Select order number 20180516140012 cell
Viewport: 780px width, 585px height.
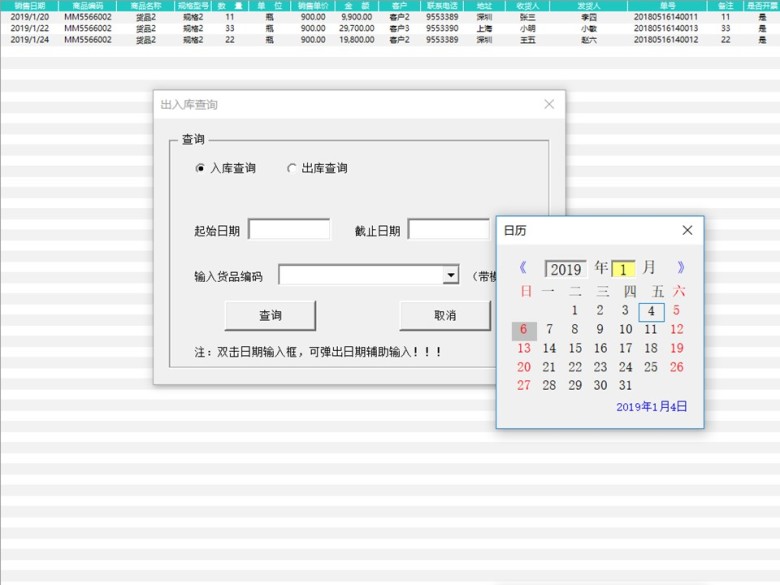tap(666, 40)
